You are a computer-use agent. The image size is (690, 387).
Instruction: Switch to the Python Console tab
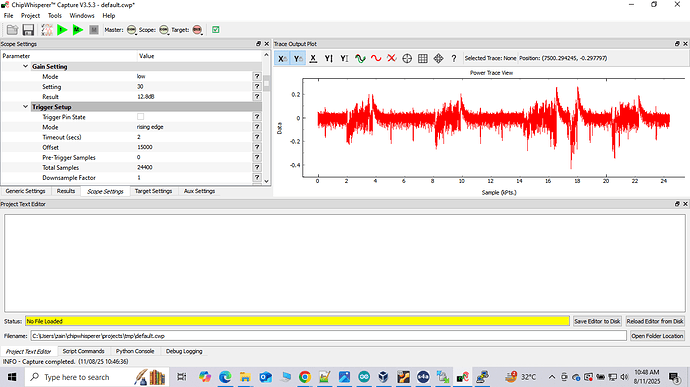click(x=135, y=351)
